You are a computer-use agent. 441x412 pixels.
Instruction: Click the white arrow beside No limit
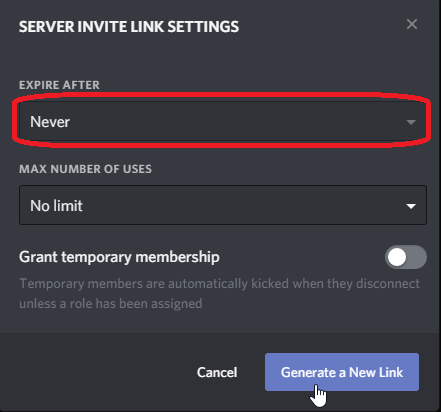coord(411,206)
